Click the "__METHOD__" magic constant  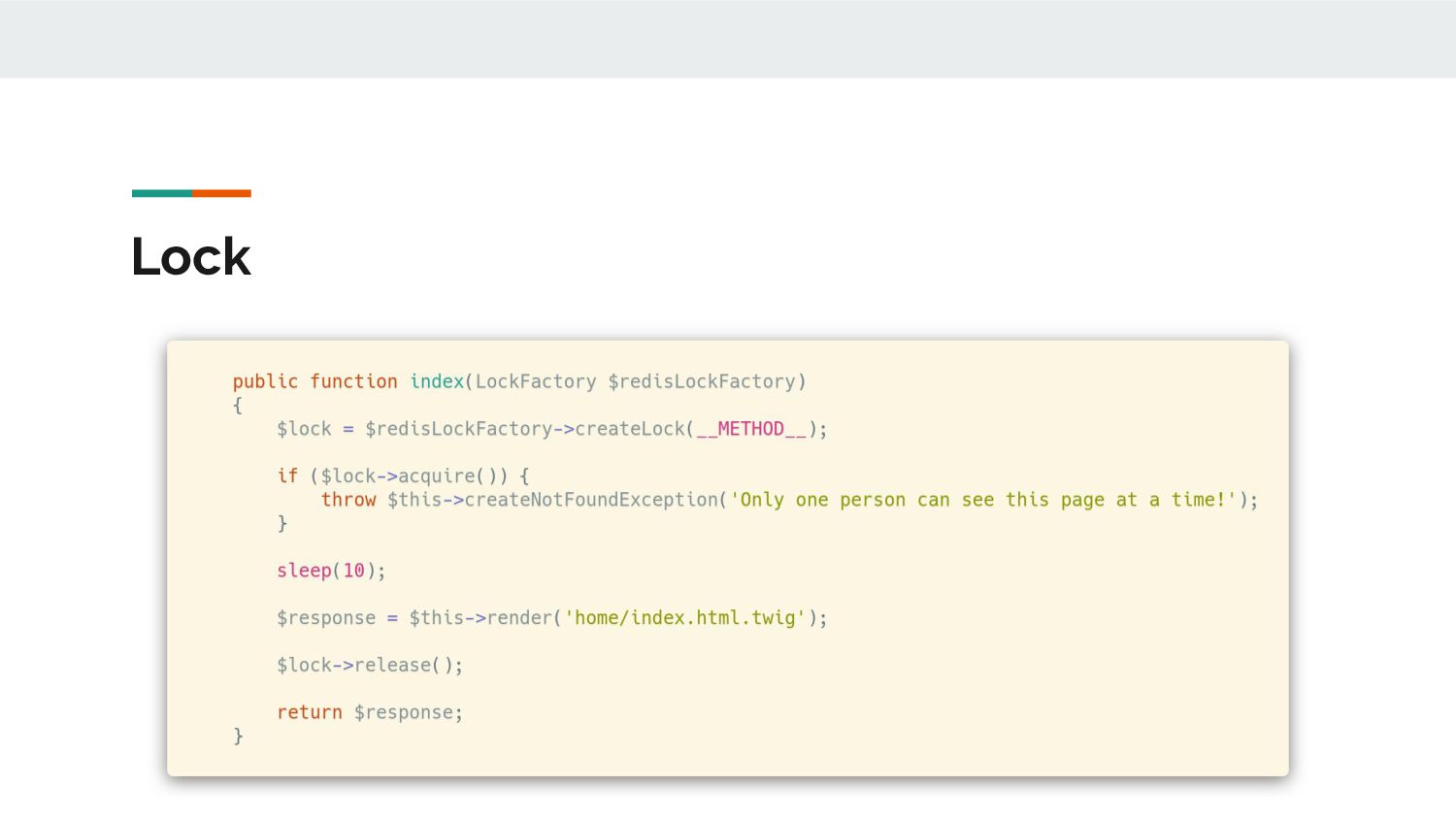[751, 429]
